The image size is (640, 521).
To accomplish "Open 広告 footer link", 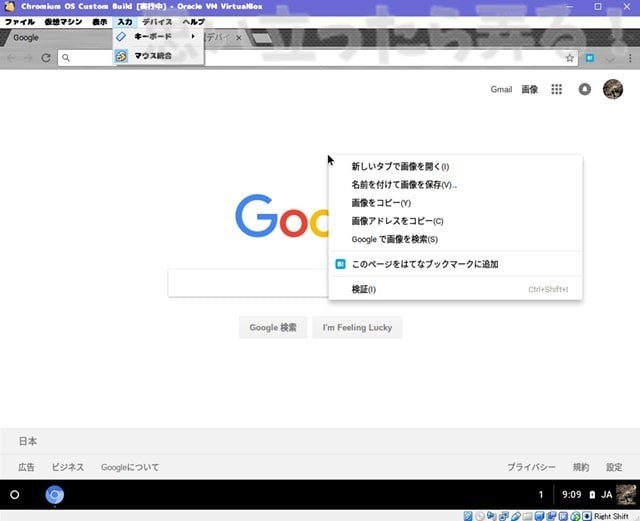I will pyautogui.click(x=26, y=467).
